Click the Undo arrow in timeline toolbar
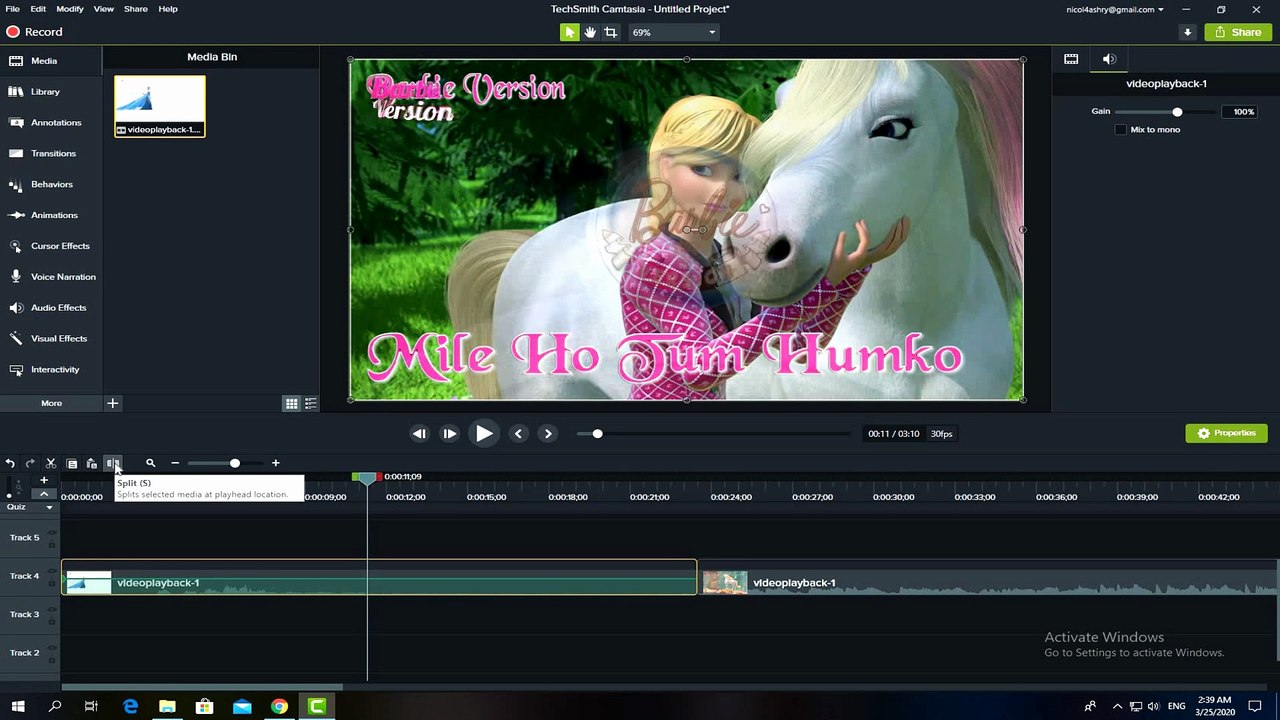Screen dimensions: 1280x720 10,463
